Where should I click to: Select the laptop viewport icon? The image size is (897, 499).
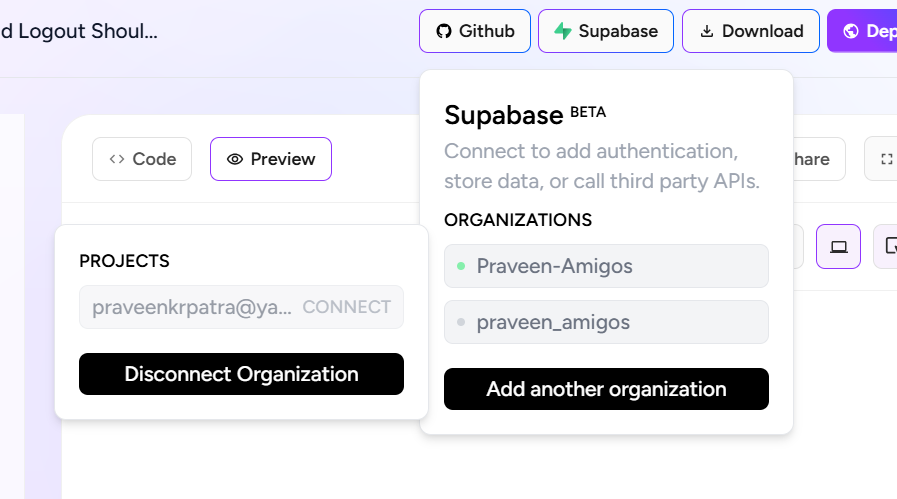[x=839, y=247]
